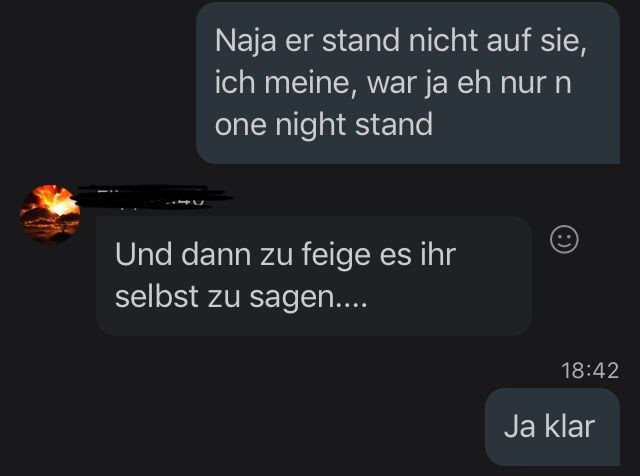Click the word "klar" in the last bubble
This screenshot has height=476, width=640.
(570, 426)
